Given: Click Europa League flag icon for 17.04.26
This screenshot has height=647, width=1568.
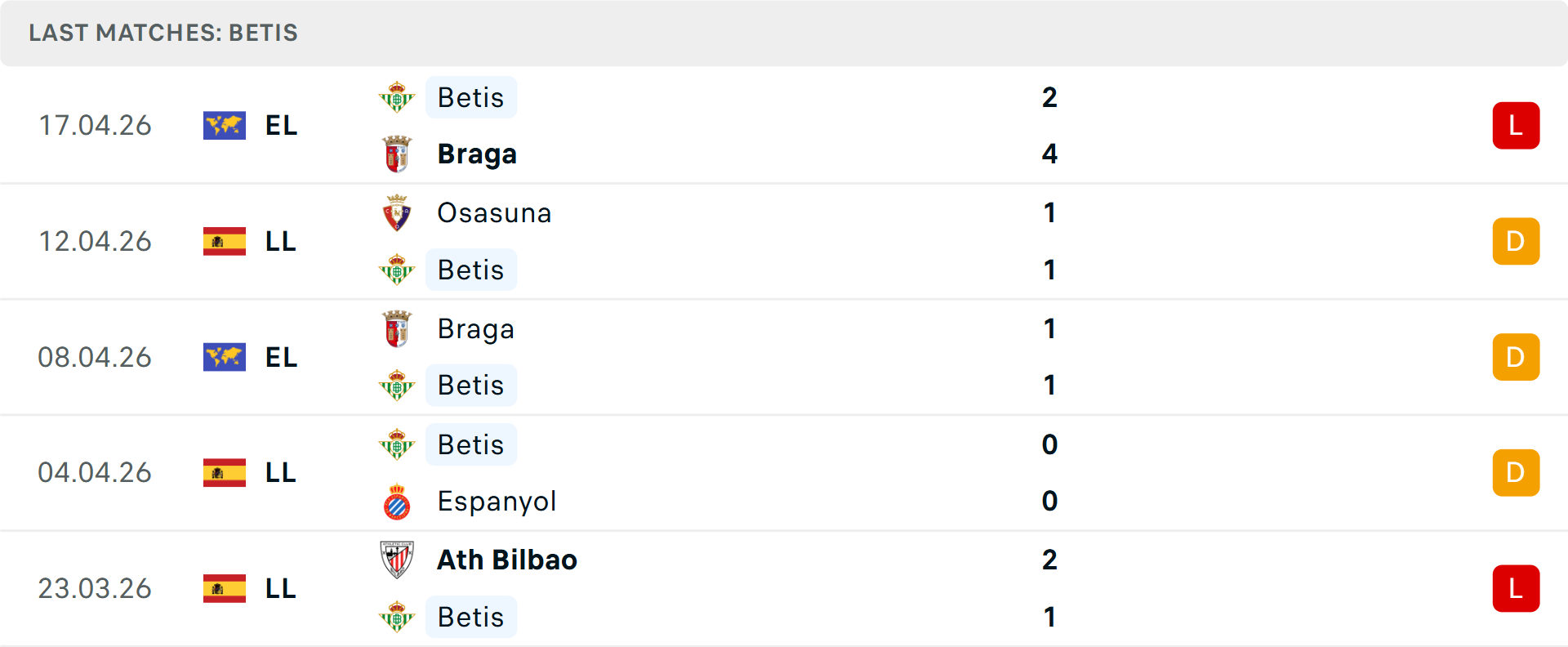Looking at the screenshot, I should [x=225, y=126].
